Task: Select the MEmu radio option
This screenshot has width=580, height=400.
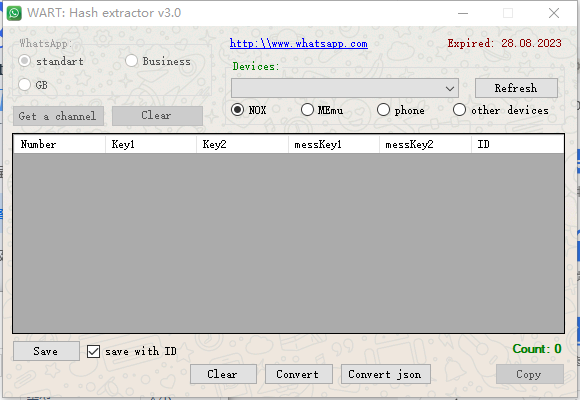Action: click(x=307, y=110)
